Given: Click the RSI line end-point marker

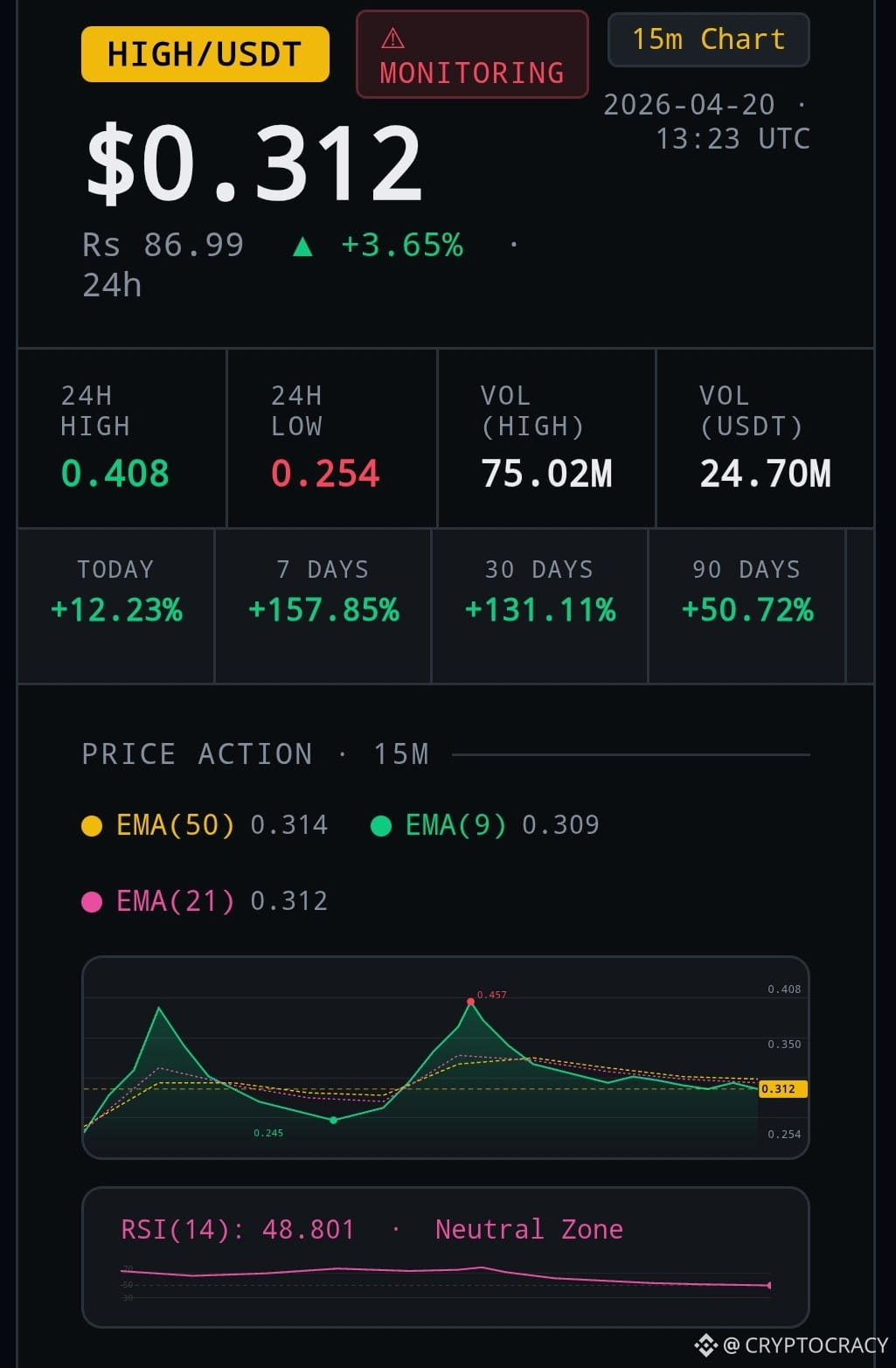Looking at the screenshot, I should [x=768, y=1285].
